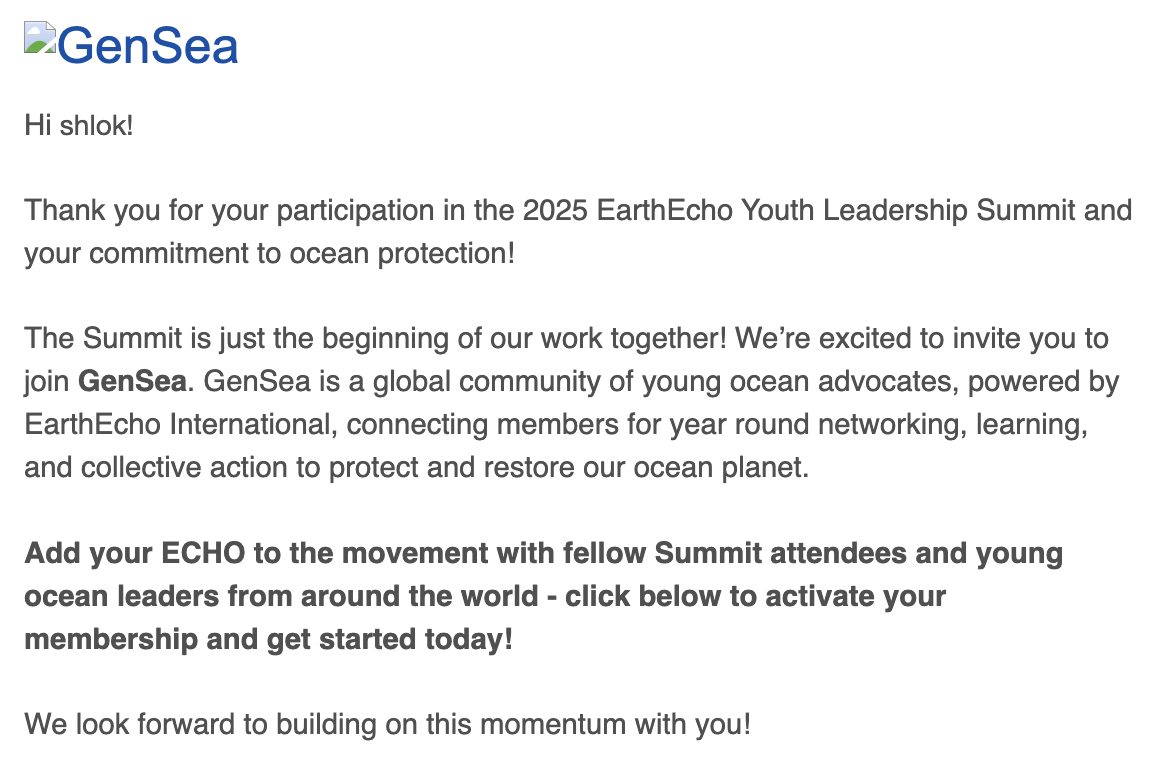Viewport: 1164px width, 774px height.
Task: Click the "EarthEcho International" text
Action: click(178, 424)
